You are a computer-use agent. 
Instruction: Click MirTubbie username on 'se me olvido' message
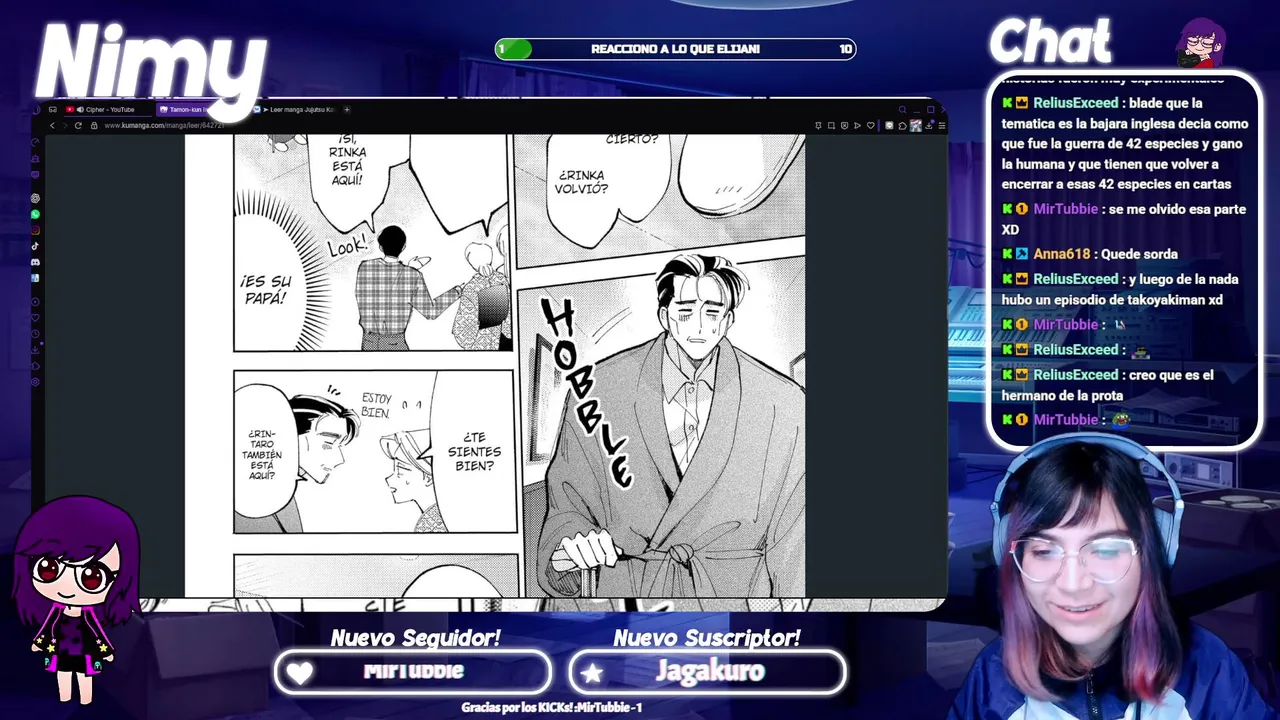tap(1065, 209)
